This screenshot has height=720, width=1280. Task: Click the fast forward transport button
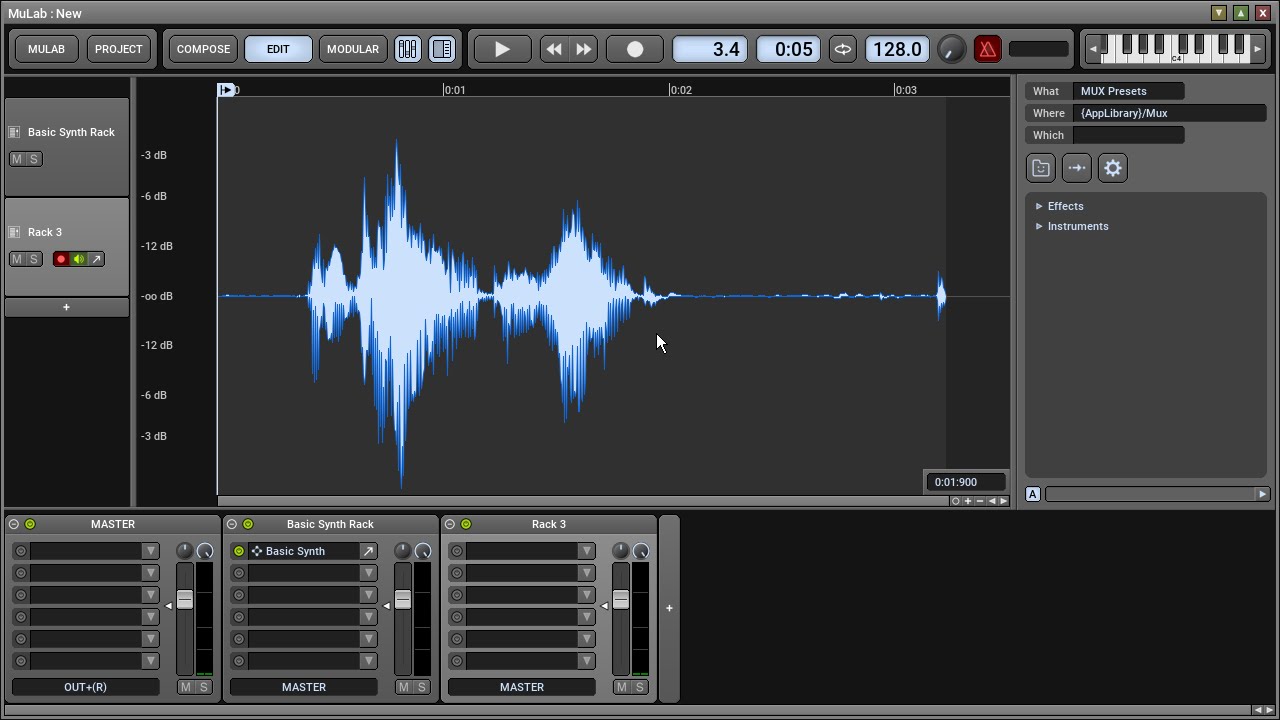tap(584, 49)
